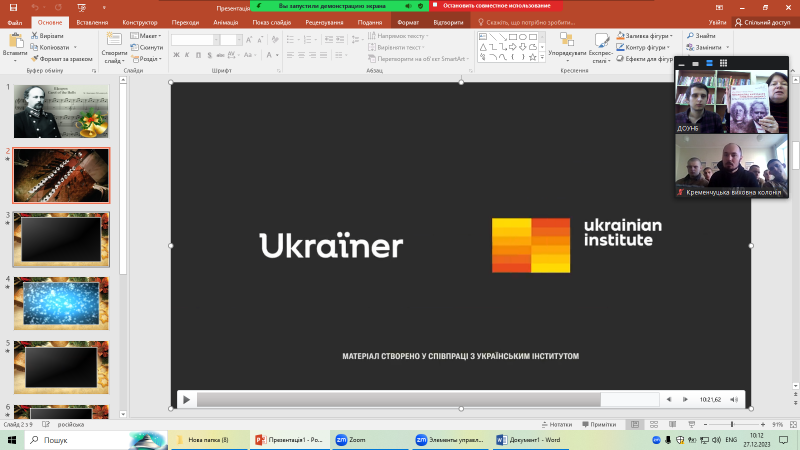This screenshot has height=450, width=800.
Task: Open the font size combo box
Action: pyautogui.click(x=231, y=40)
